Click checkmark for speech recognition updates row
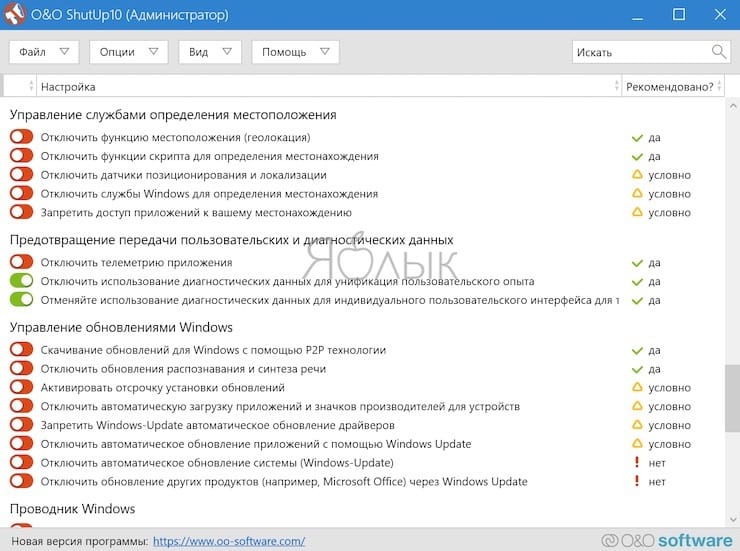The width and height of the screenshot is (740, 551). pyautogui.click(x=637, y=369)
